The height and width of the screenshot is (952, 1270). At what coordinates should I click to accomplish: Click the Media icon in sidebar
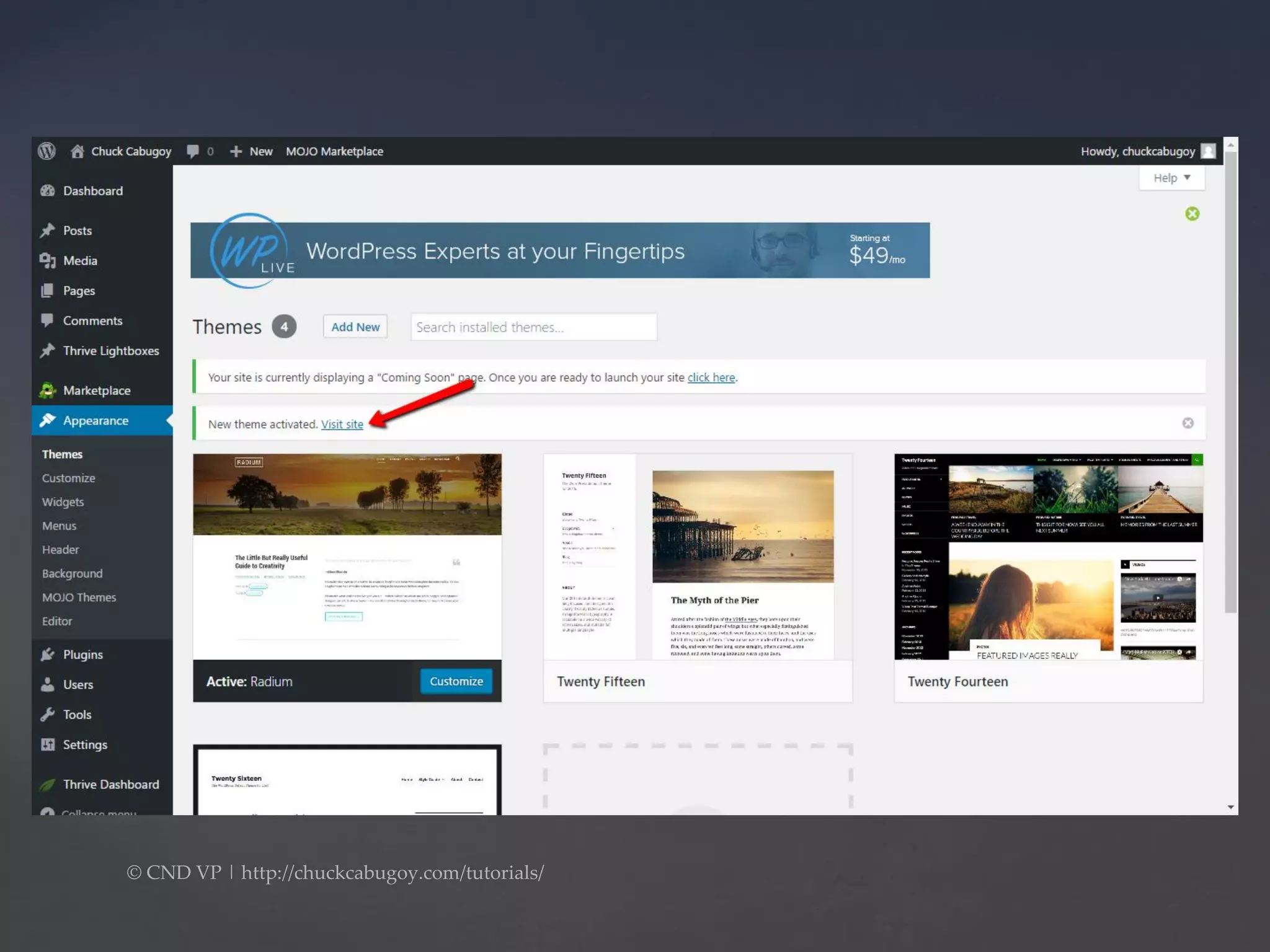(x=48, y=261)
